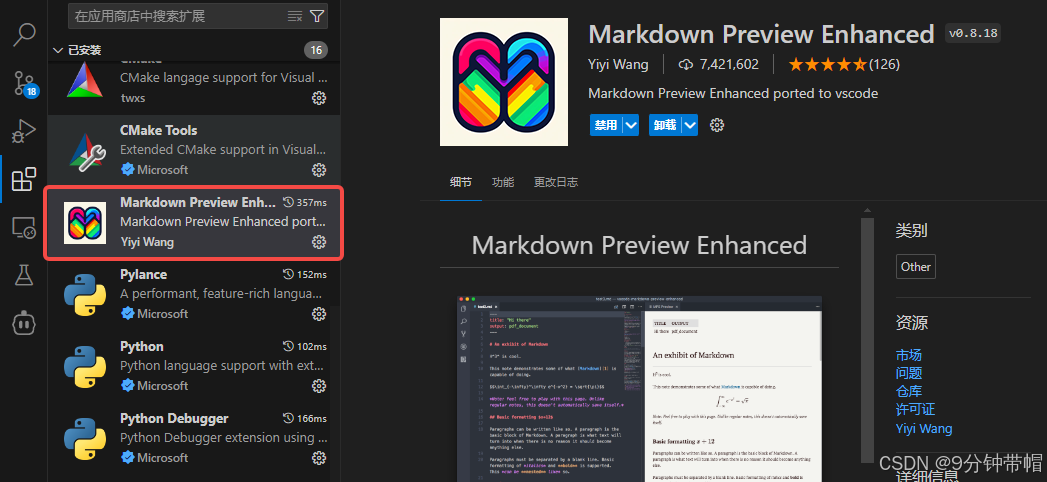
Task: Switch to the 更改日志 tab
Action: (x=556, y=182)
